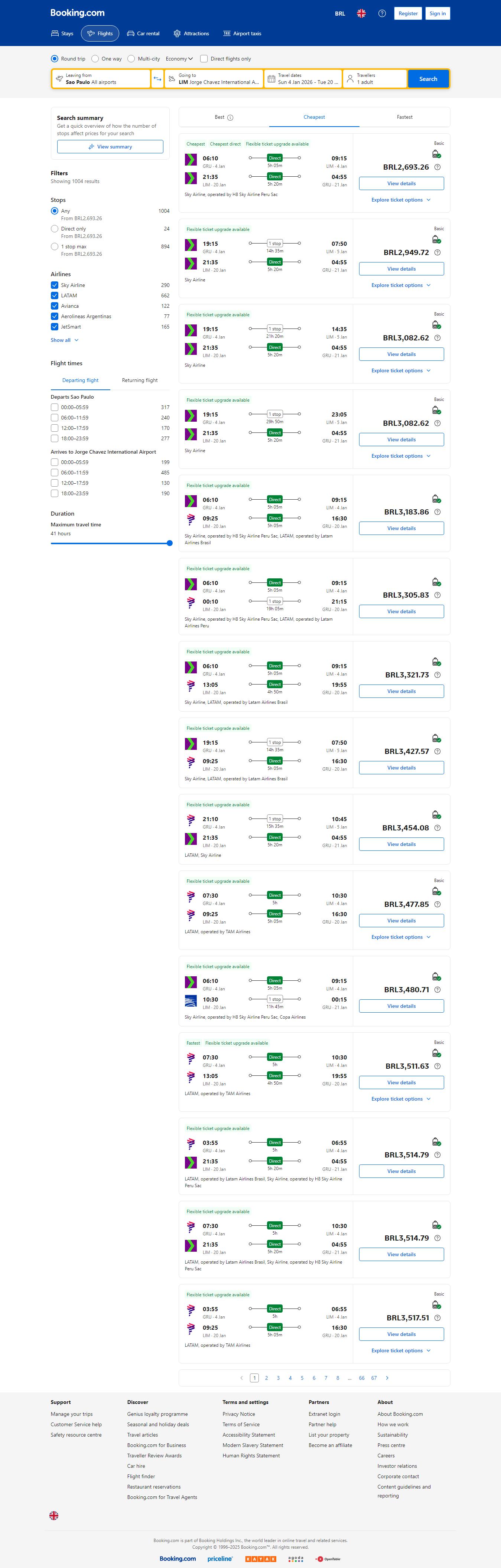Viewport: 501px width, 1568px height.
Task: Click View details for BRL2,949.72 flight
Action: (x=401, y=268)
